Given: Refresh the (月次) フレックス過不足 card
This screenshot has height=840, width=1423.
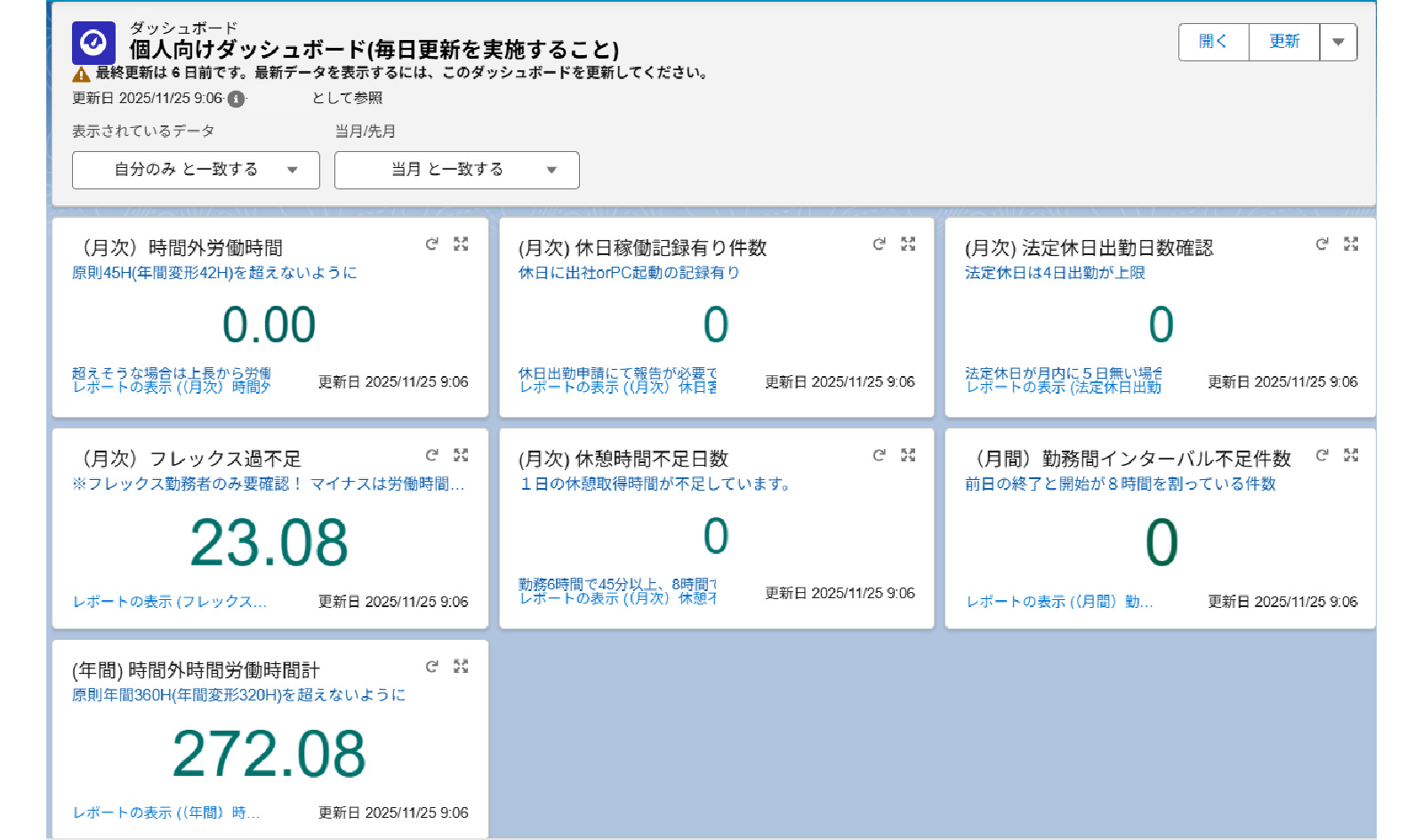Looking at the screenshot, I should tap(431, 455).
